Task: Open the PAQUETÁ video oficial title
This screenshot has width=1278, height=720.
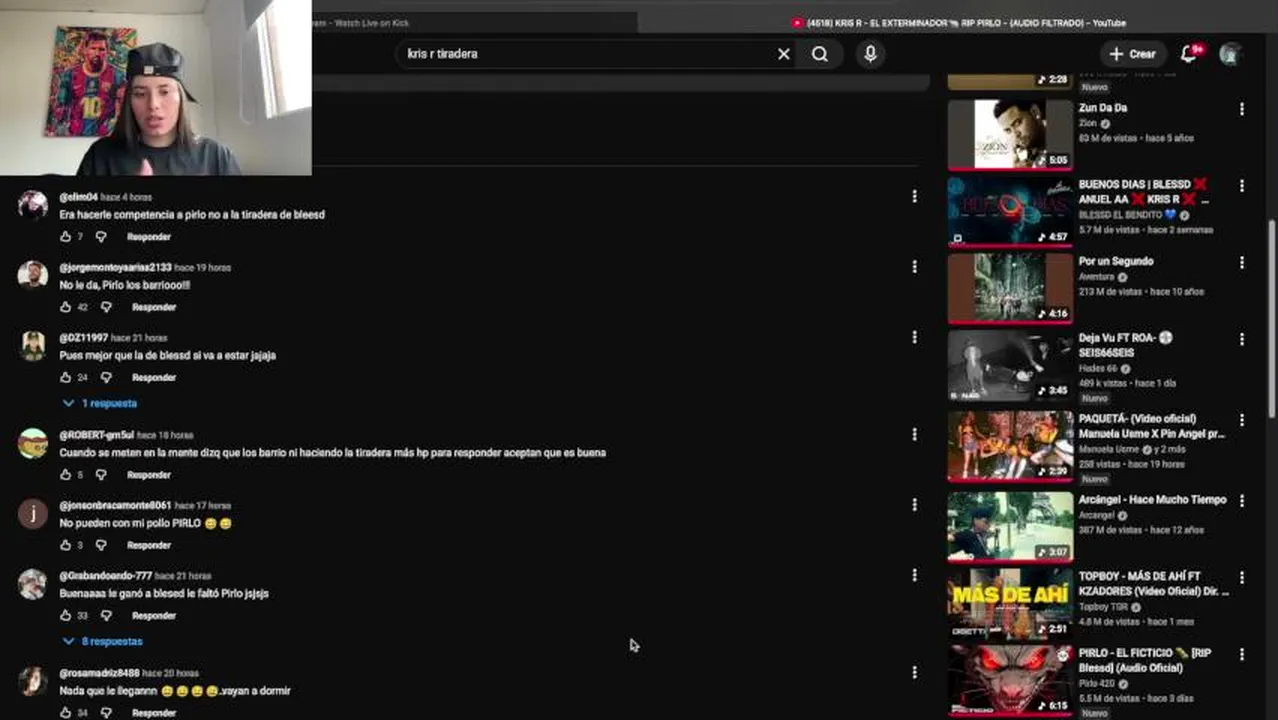Action: (1152, 426)
